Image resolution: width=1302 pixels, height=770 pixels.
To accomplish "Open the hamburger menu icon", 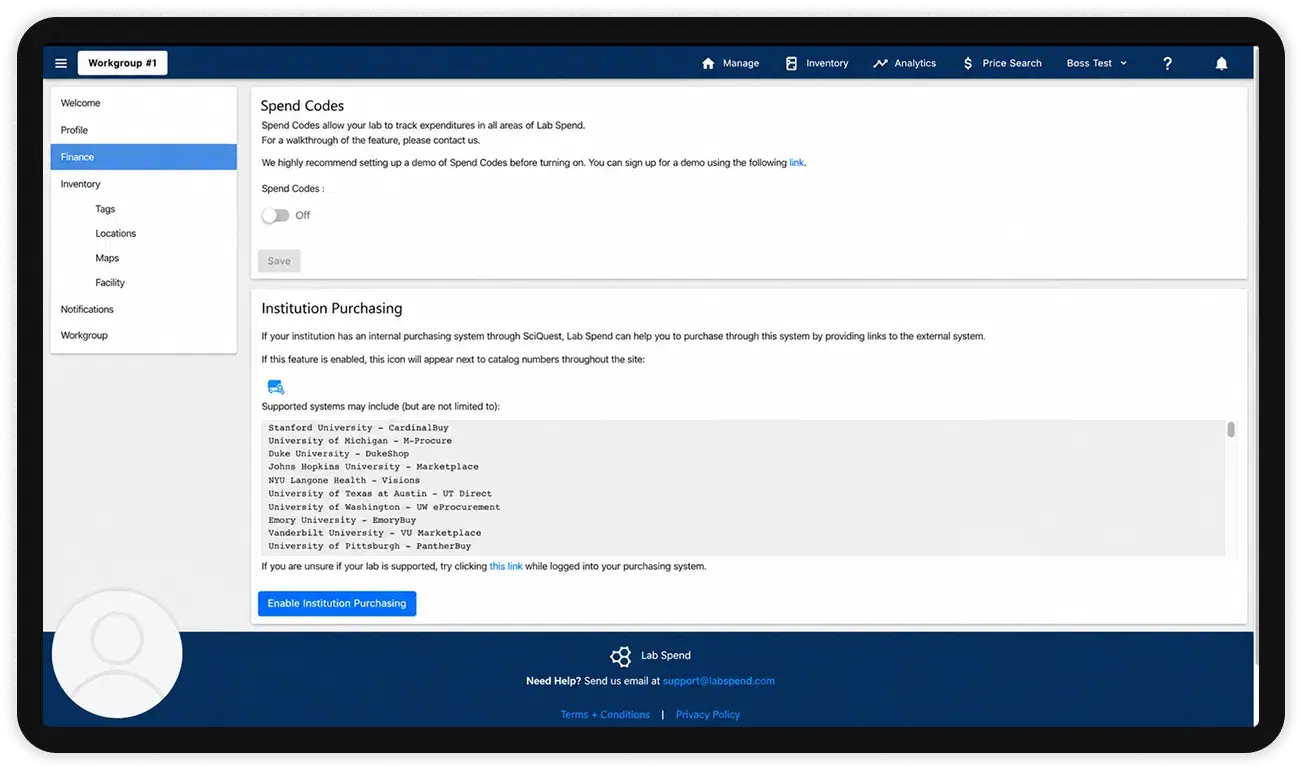I will click(x=61, y=63).
